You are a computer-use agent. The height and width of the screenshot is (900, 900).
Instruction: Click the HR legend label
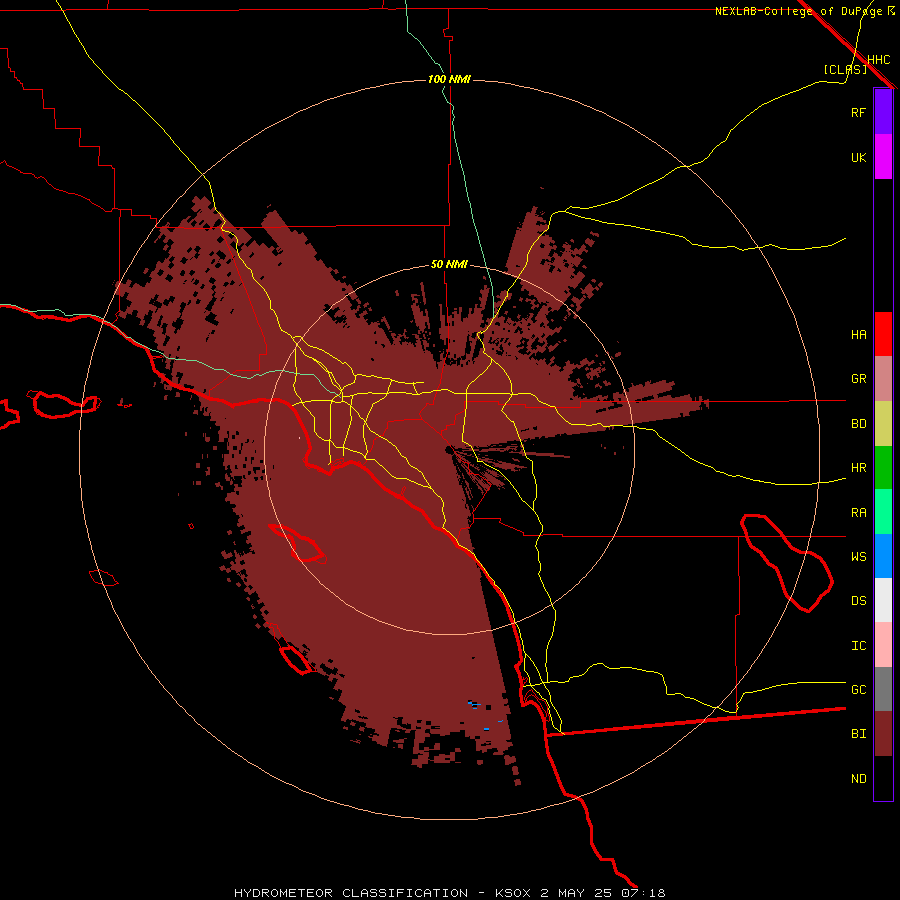(x=858, y=468)
